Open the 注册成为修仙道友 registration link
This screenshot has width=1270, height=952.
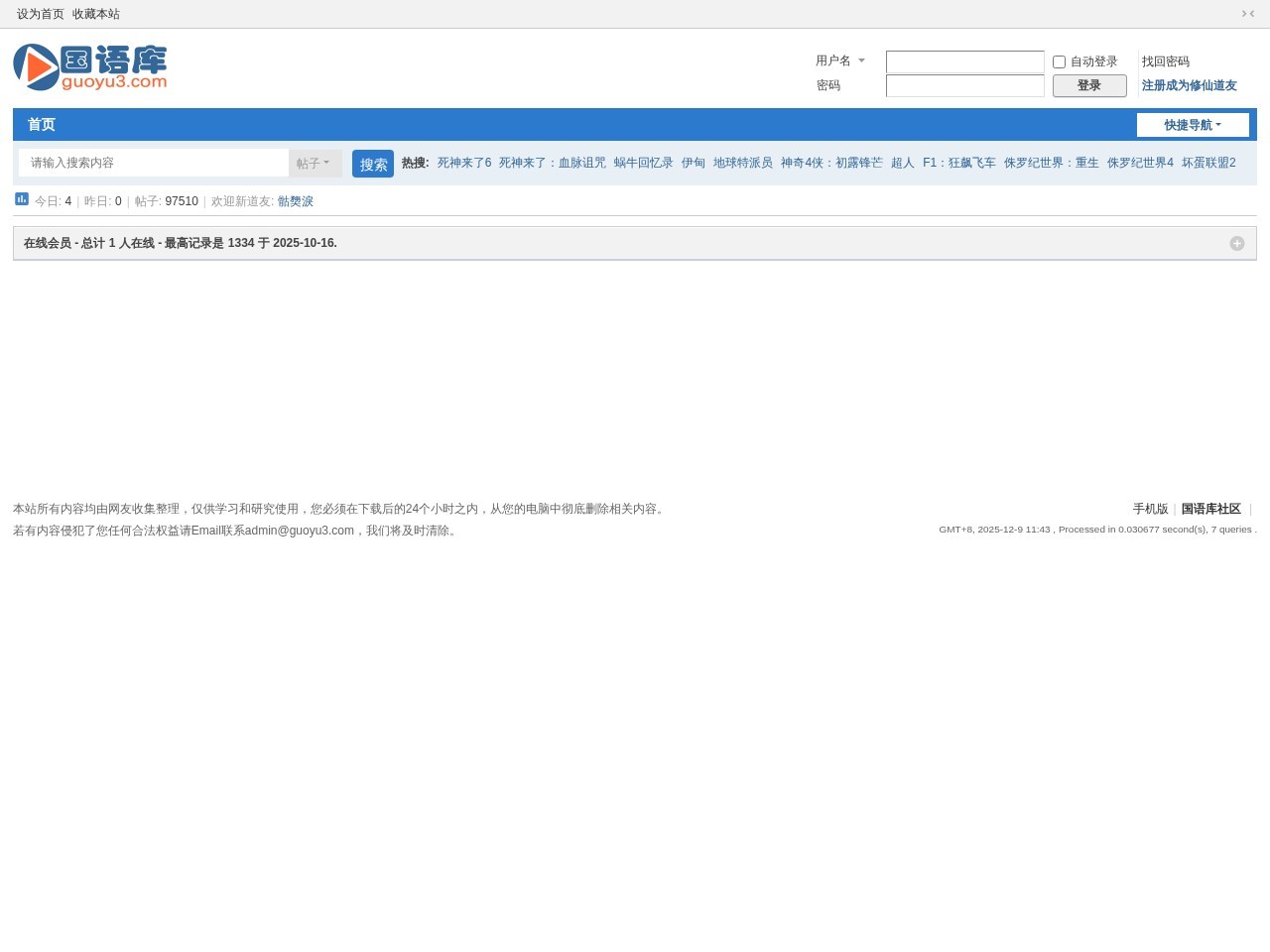(x=1189, y=86)
